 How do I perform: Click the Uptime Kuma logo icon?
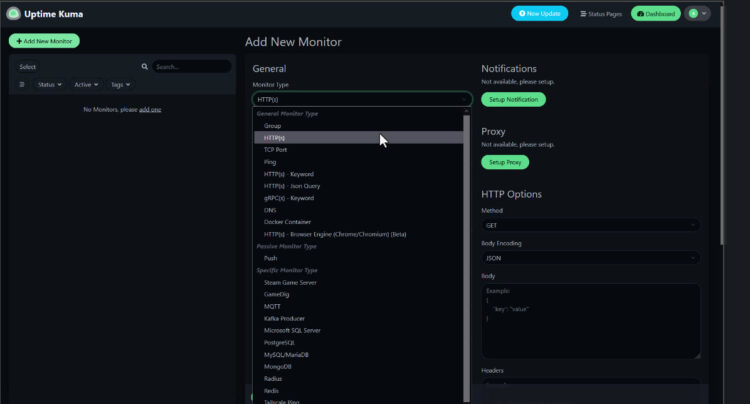pos(14,13)
